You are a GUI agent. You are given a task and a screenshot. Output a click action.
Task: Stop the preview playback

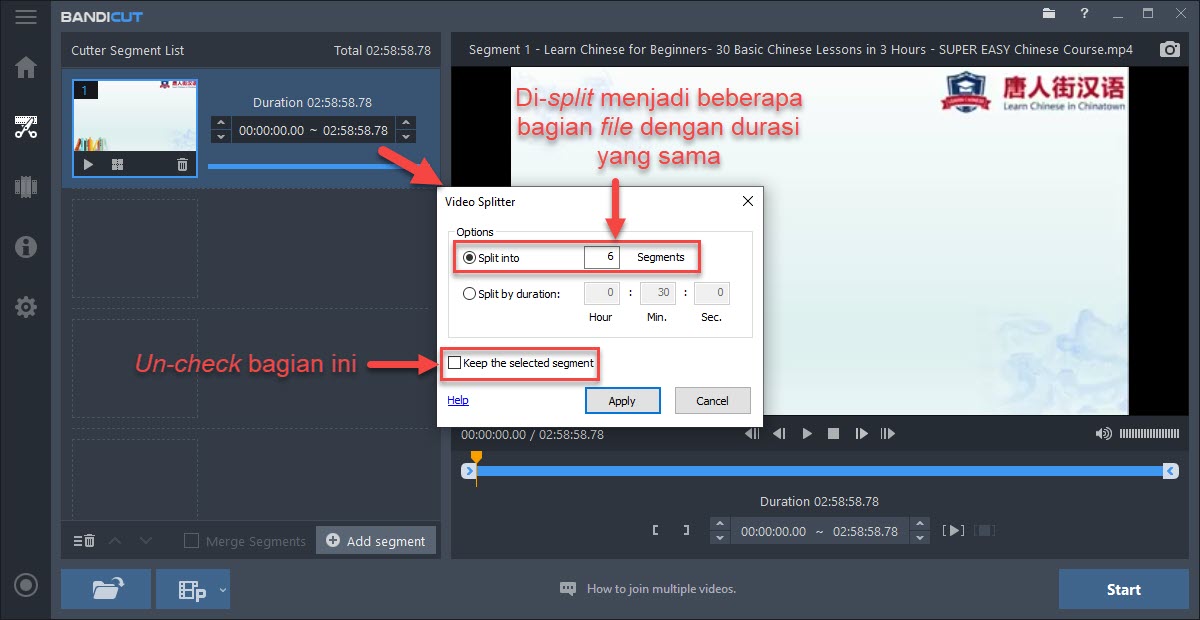[833, 434]
